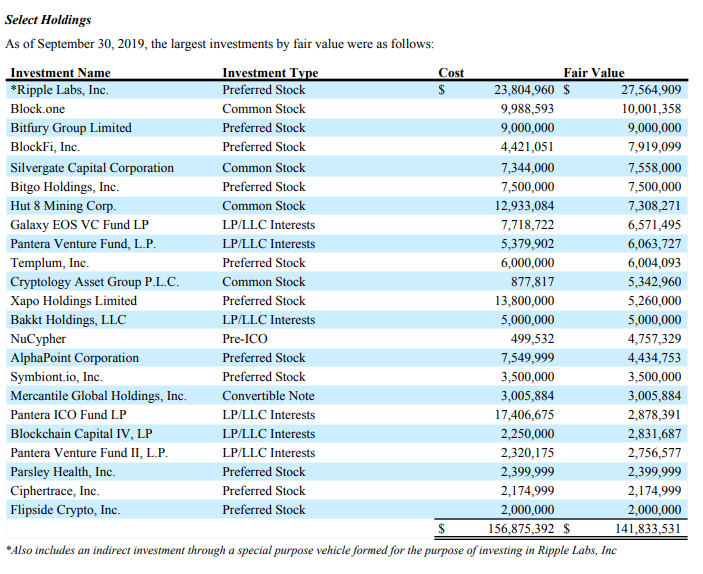The image size is (703, 574).
Task: Select the '*Ripple Labs, Inc.' row name
Action: pos(60,90)
